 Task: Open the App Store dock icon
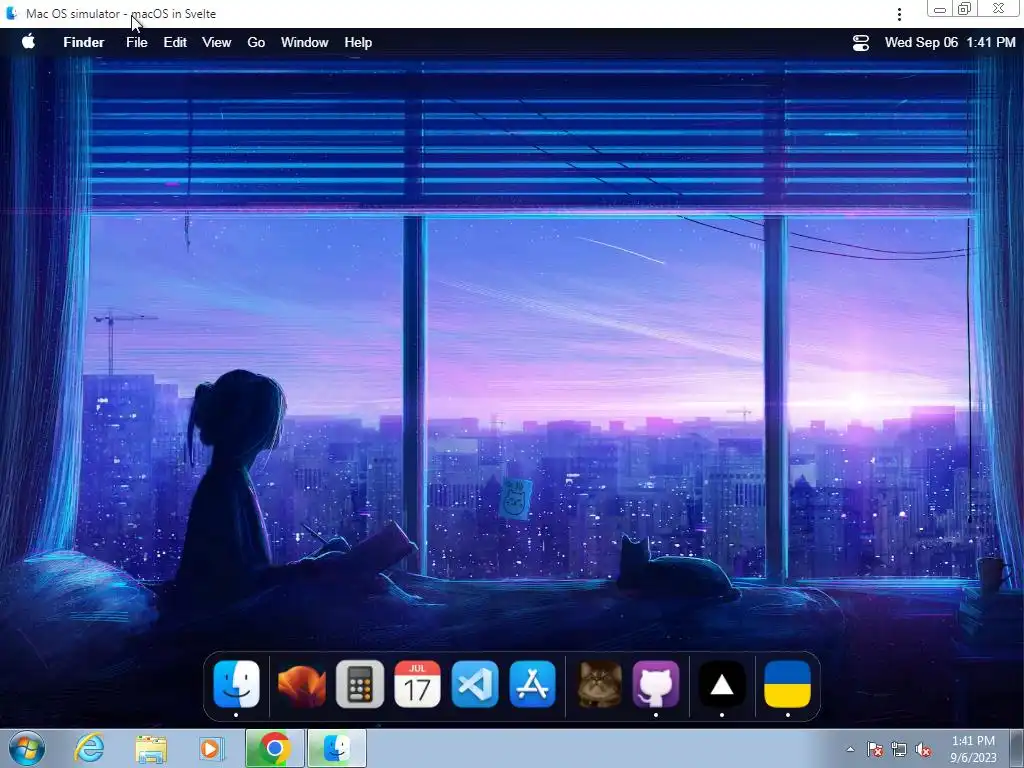pos(532,684)
